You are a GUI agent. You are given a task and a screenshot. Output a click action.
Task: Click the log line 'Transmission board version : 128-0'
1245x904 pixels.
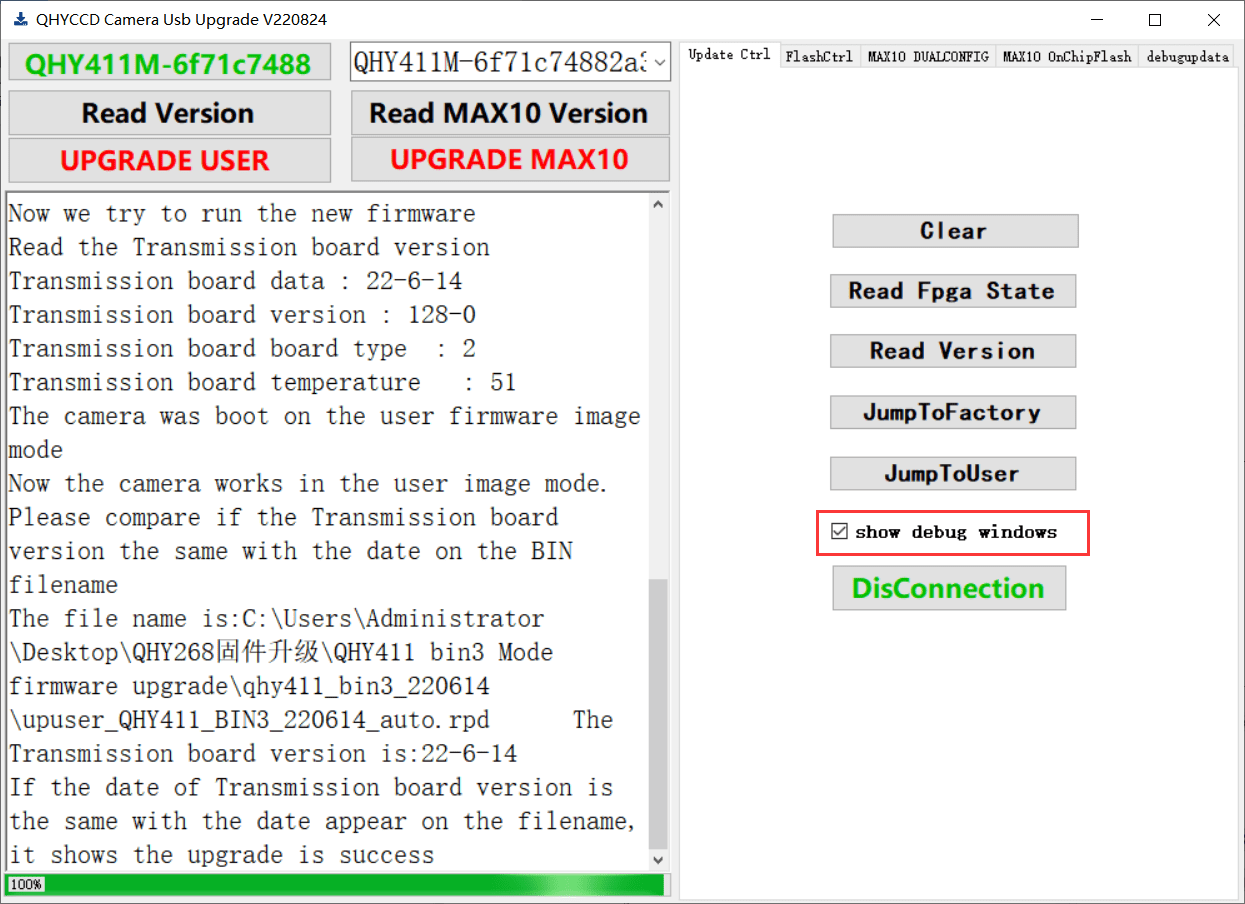243,315
